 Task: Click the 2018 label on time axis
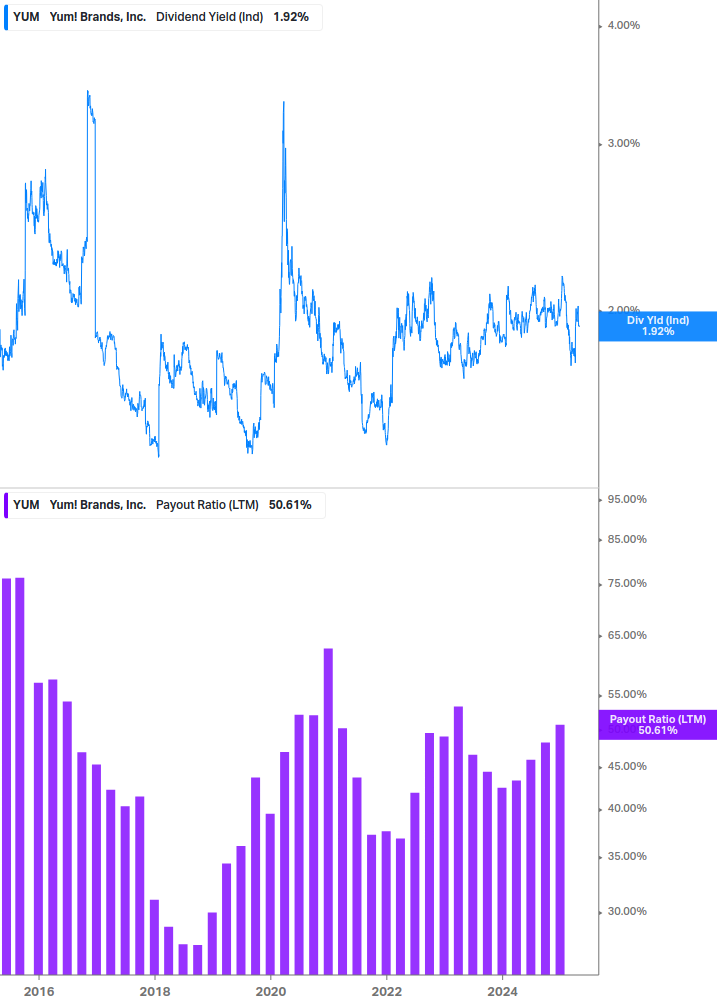pos(155,992)
